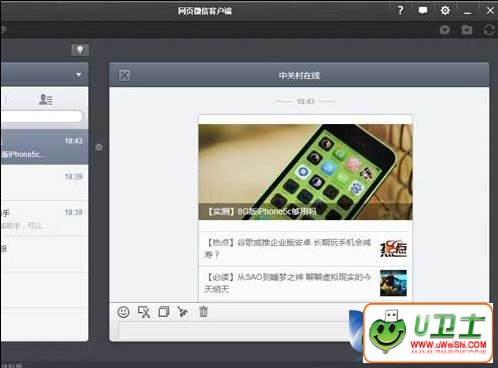
Task: Select the 18:43 conversation in chat list
Action: 44,147
